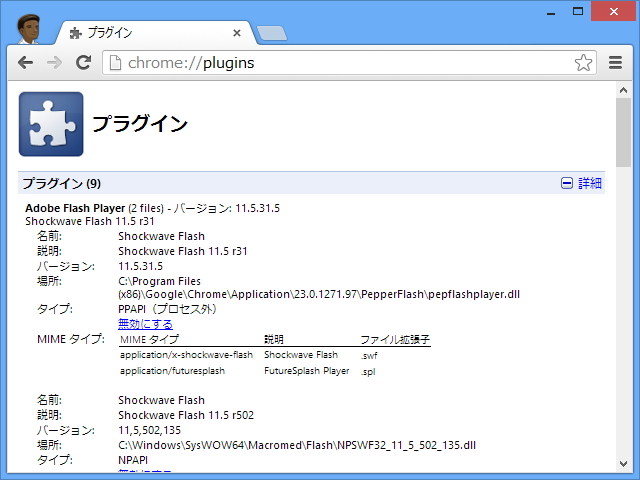Click the .swf file extension

click(x=369, y=356)
